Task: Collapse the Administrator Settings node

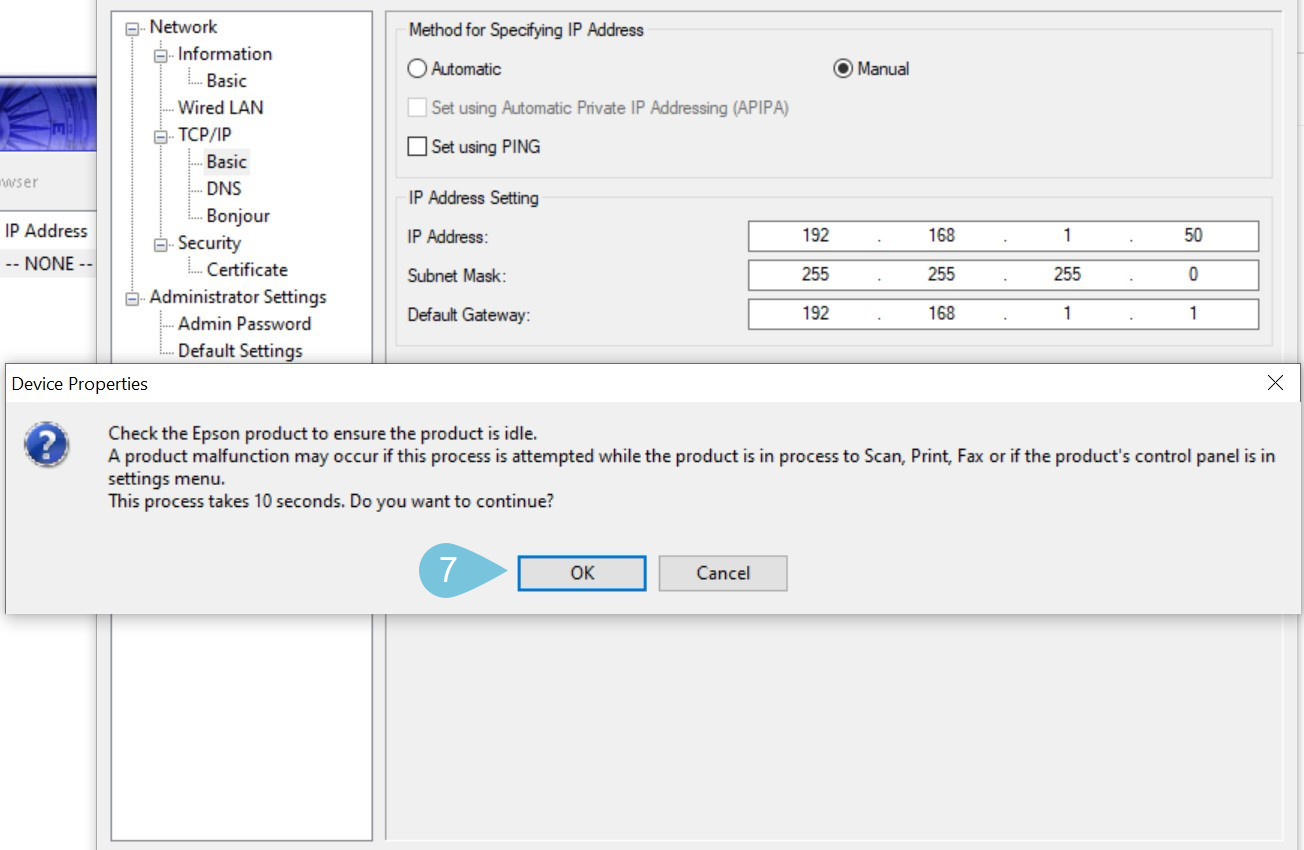Action: pyautogui.click(x=132, y=299)
